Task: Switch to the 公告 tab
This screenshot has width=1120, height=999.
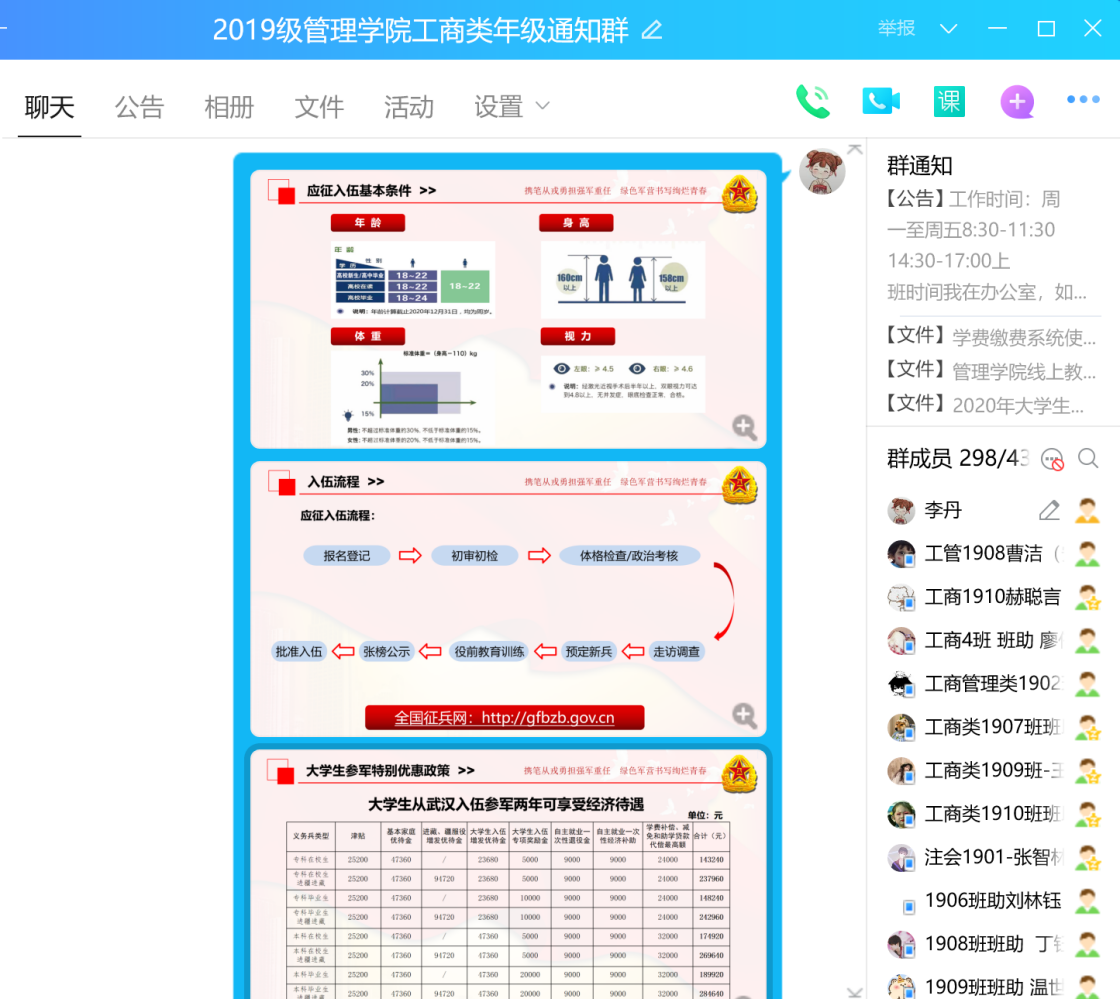Action: click(139, 107)
